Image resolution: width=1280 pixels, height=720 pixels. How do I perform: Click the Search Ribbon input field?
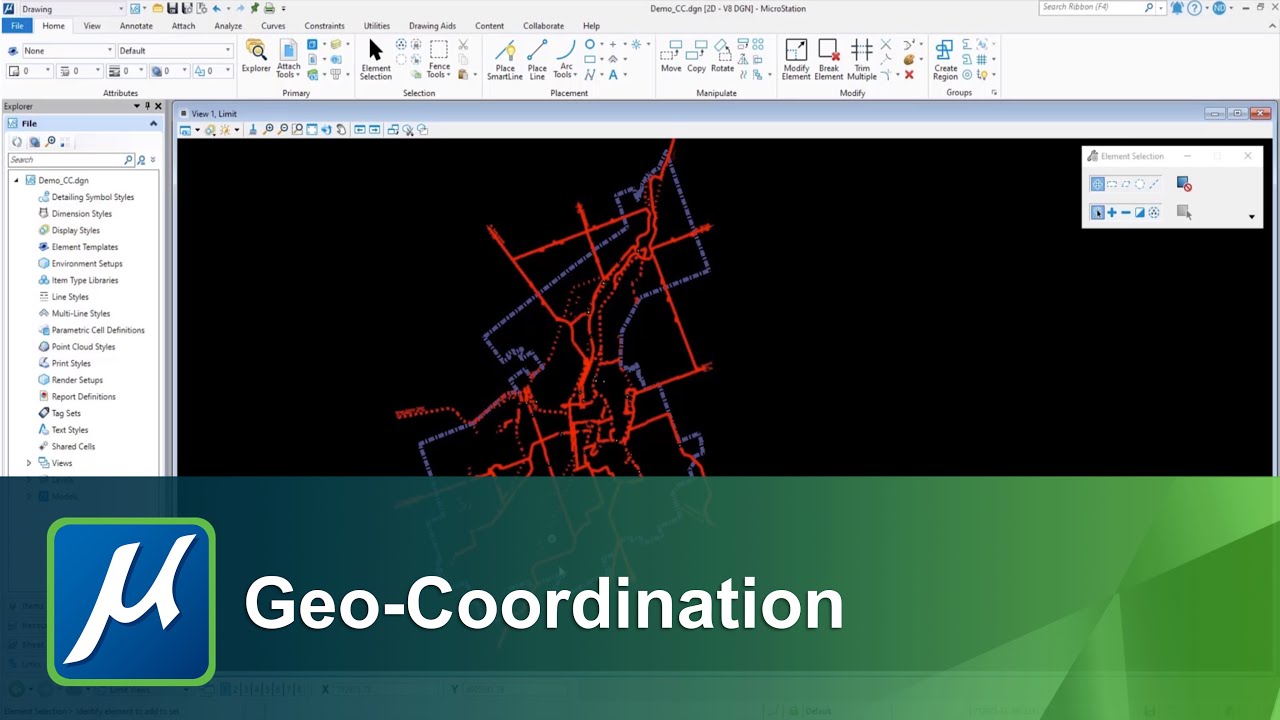(1092, 8)
